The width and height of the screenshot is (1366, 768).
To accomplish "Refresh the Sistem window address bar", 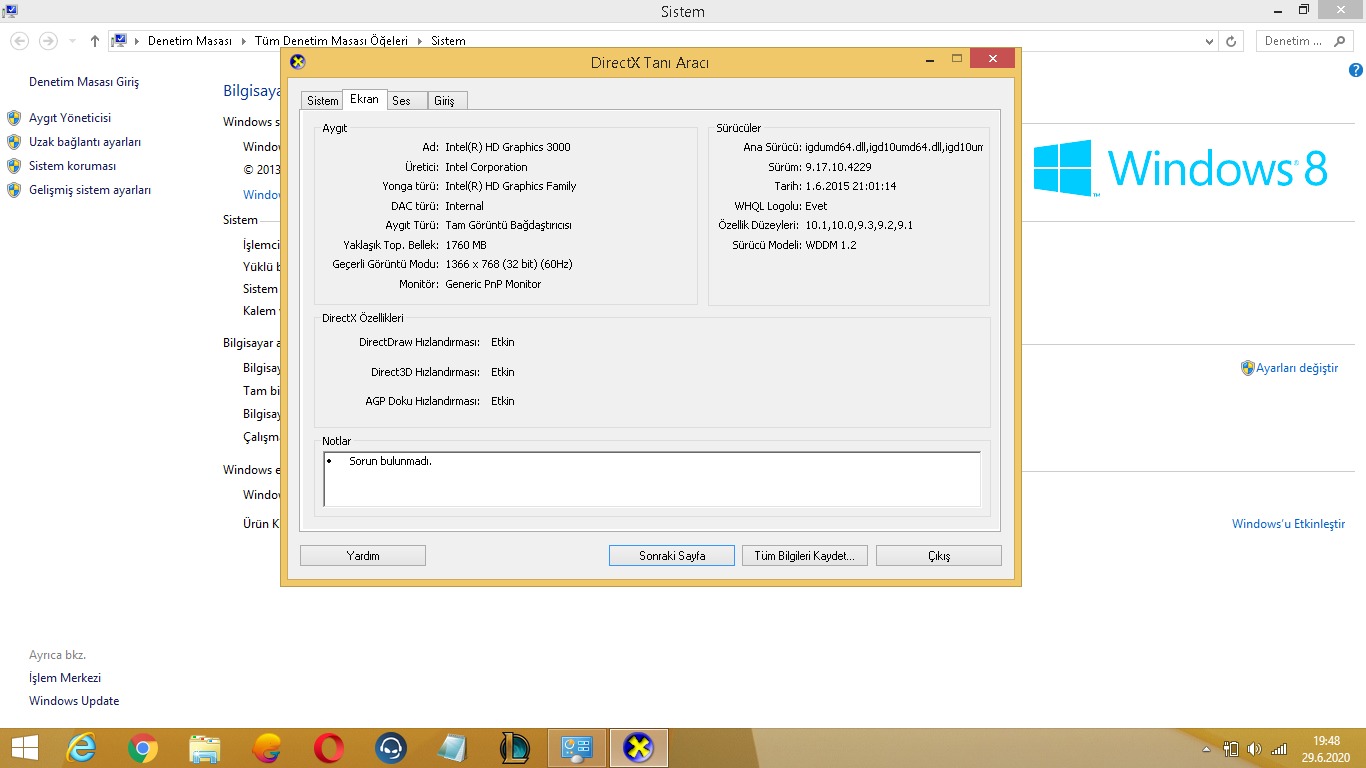I will [1231, 41].
